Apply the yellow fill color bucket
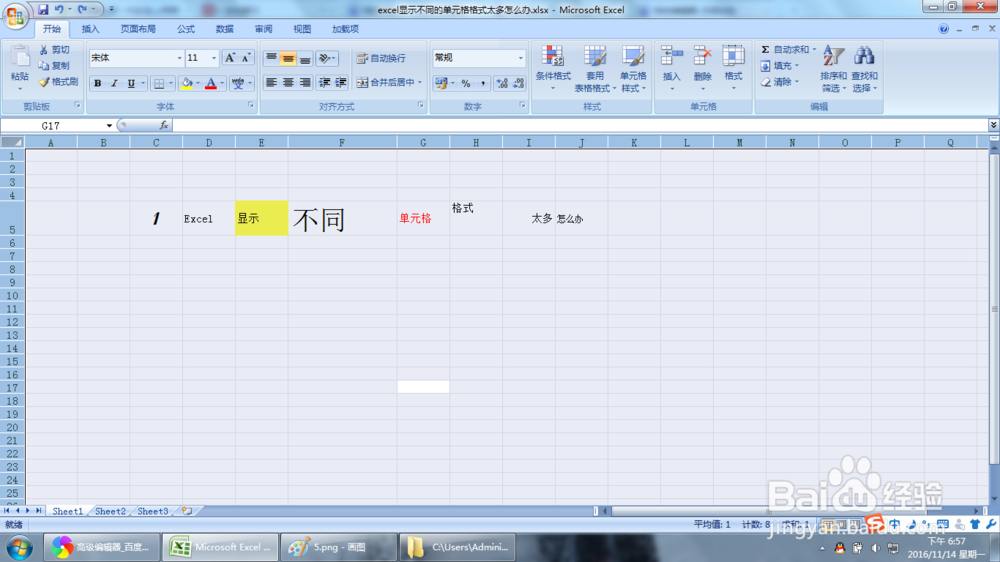The height and width of the screenshot is (562, 1000). tap(186, 83)
